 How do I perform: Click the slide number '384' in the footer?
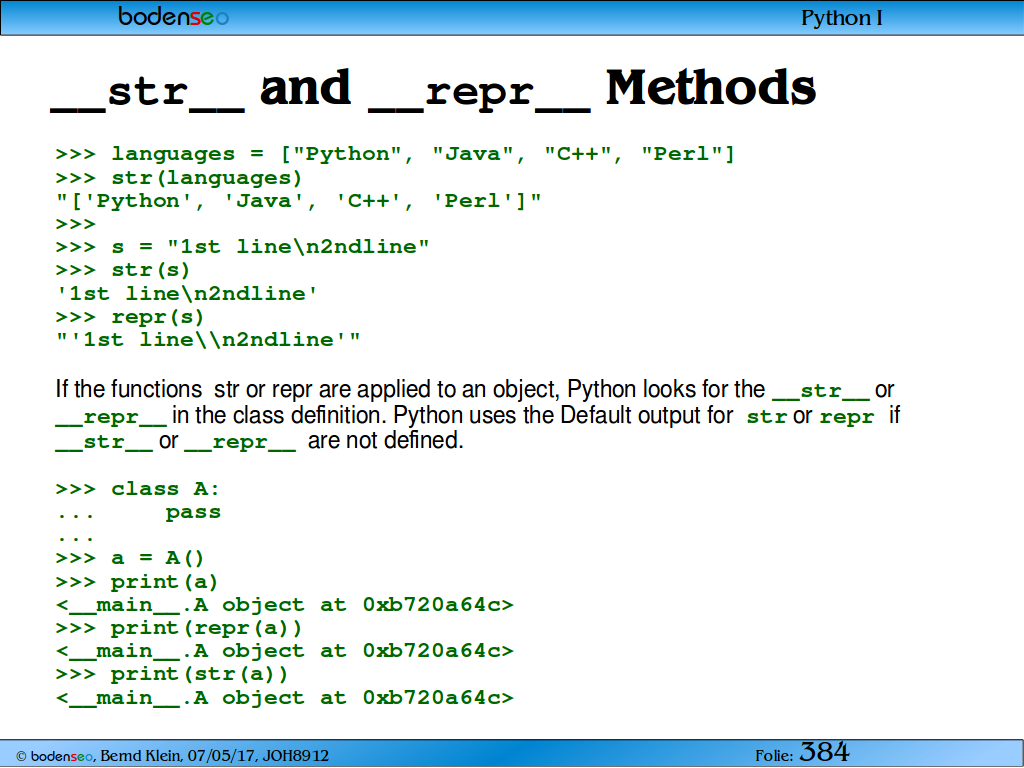click(824, 752)
